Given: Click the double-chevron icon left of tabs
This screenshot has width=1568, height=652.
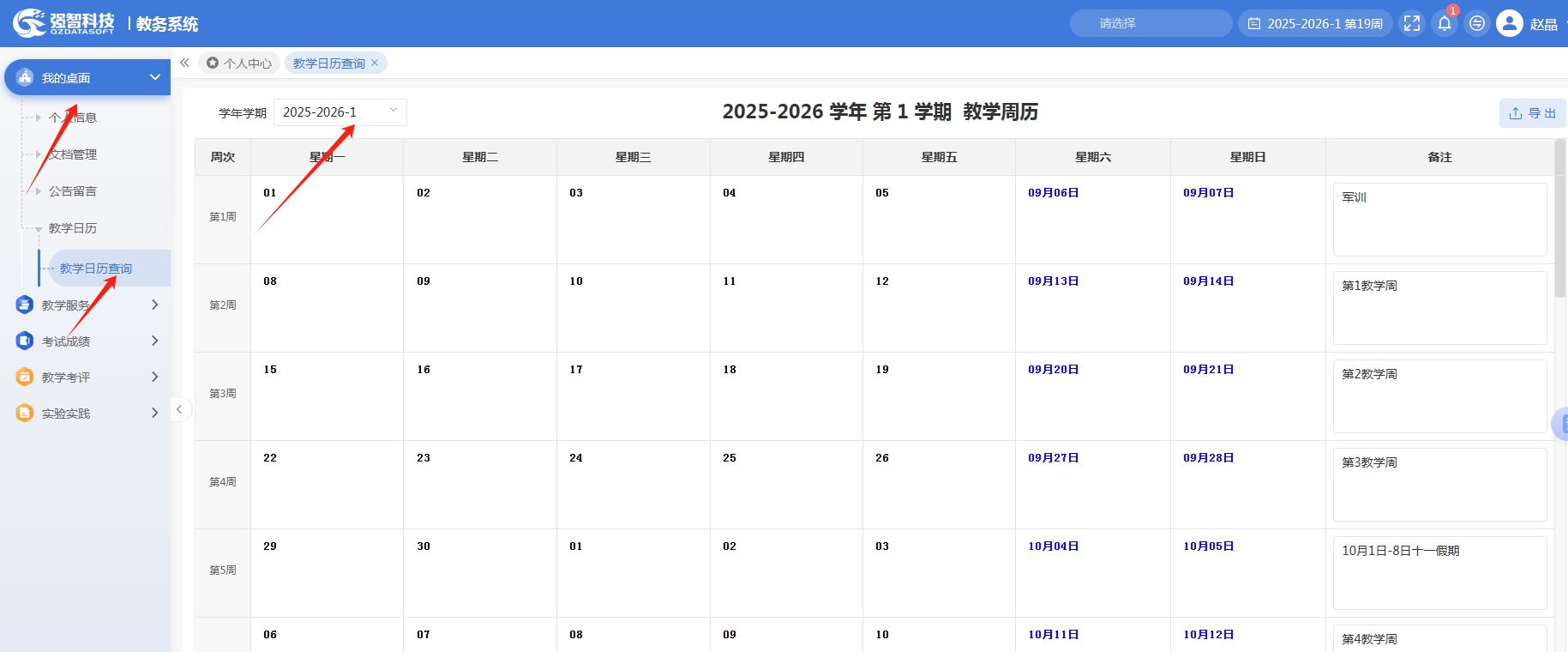Looking at the screenshot, I should 184,63.
